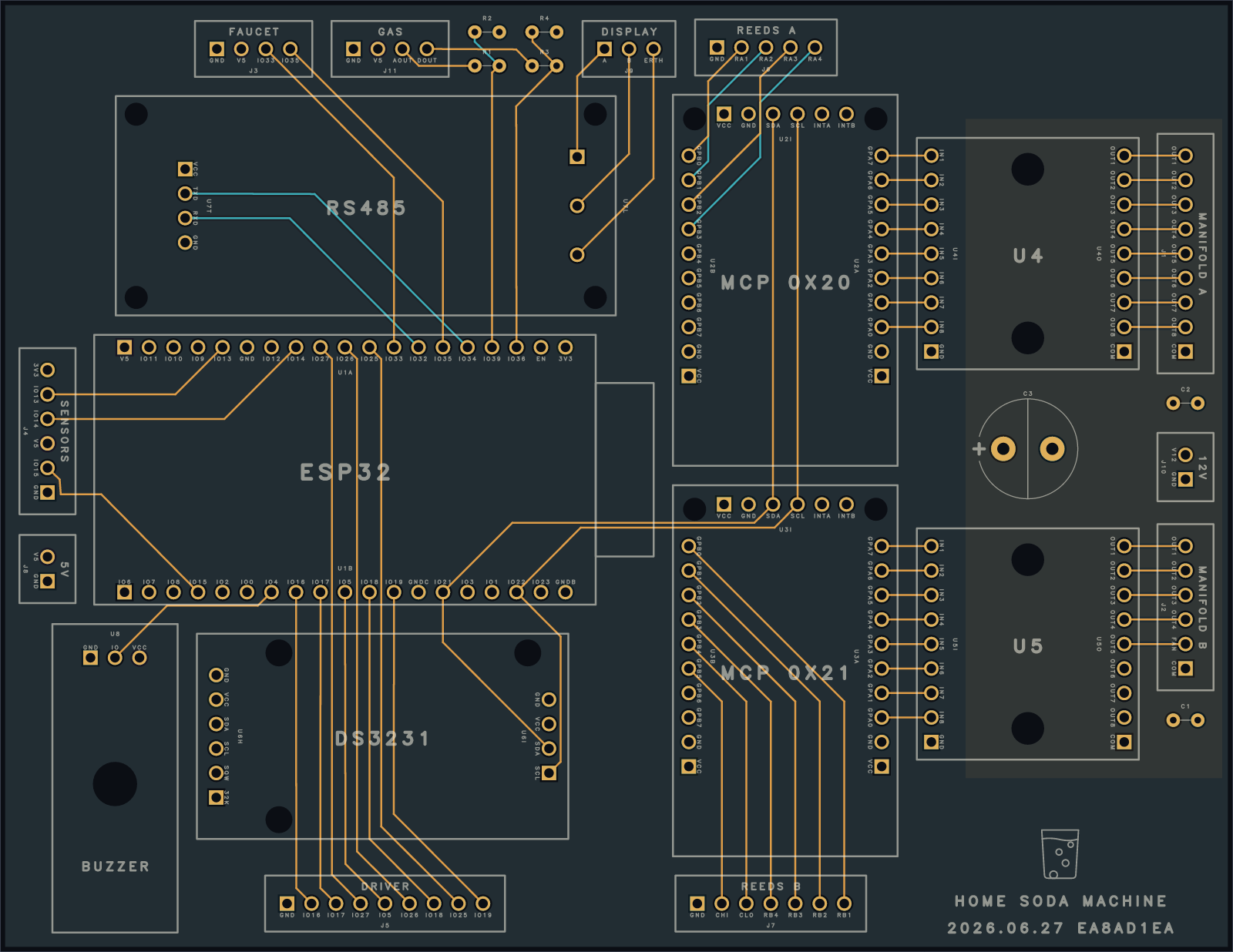The width and height of the screenshot is (1233, 952).
Task: Click the DISPLAY connector title
Action: point(629,32)
